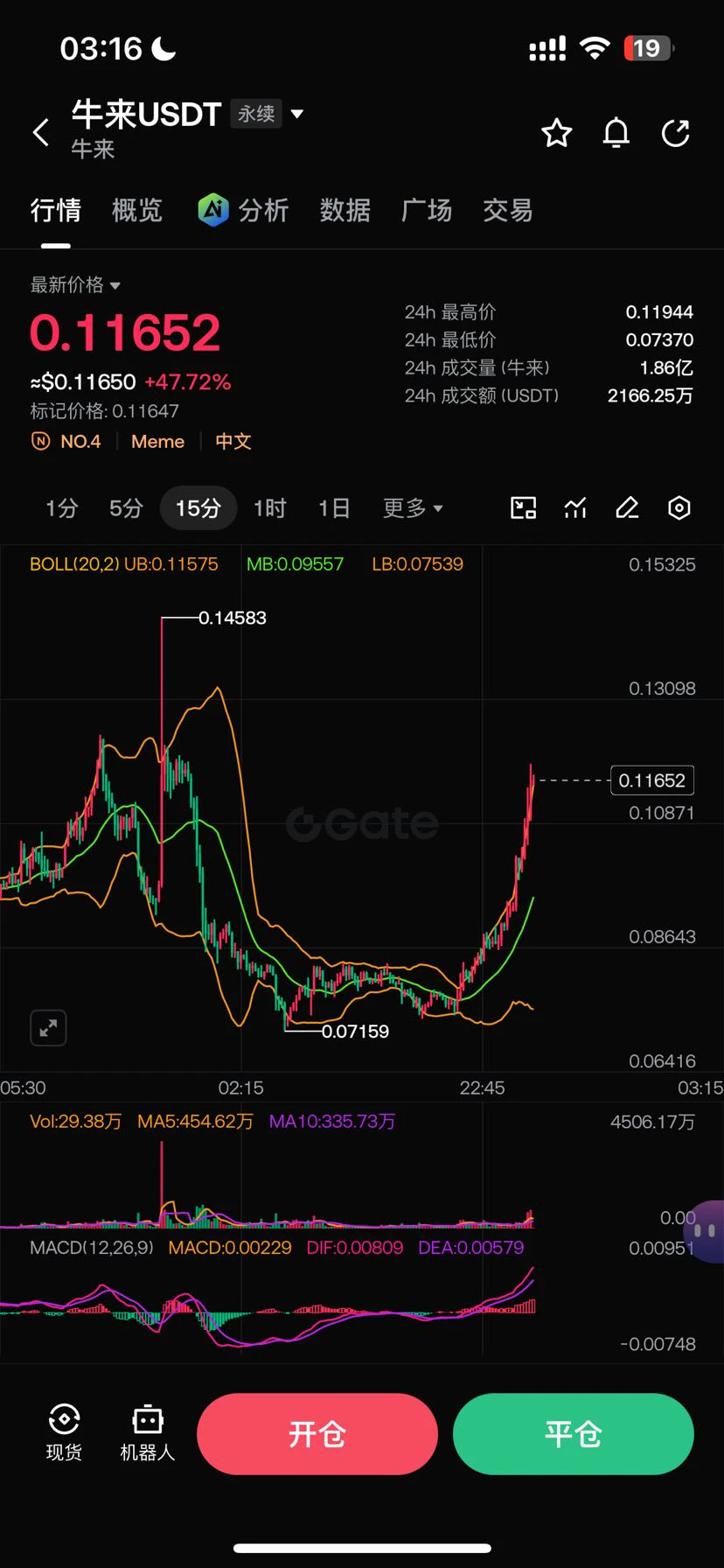The image size is (724, 1568).
Task: Select the 15分 timeframe
Action: click(x=198, y=507)
